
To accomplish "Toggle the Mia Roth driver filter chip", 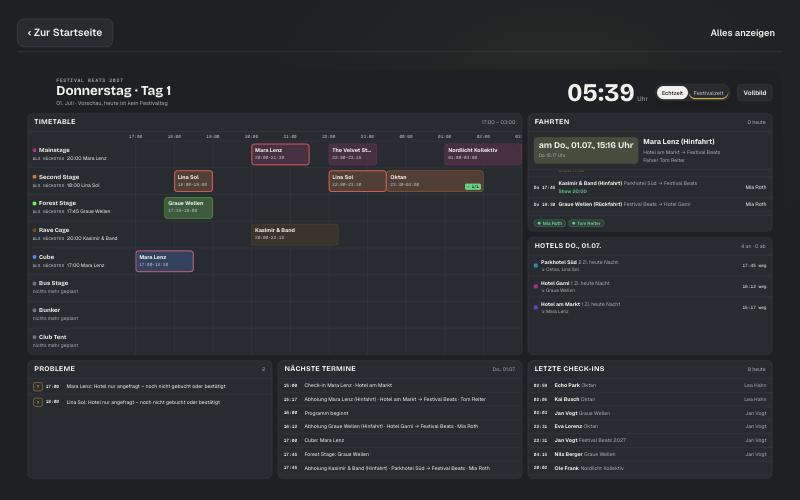I will click(549, 223).
